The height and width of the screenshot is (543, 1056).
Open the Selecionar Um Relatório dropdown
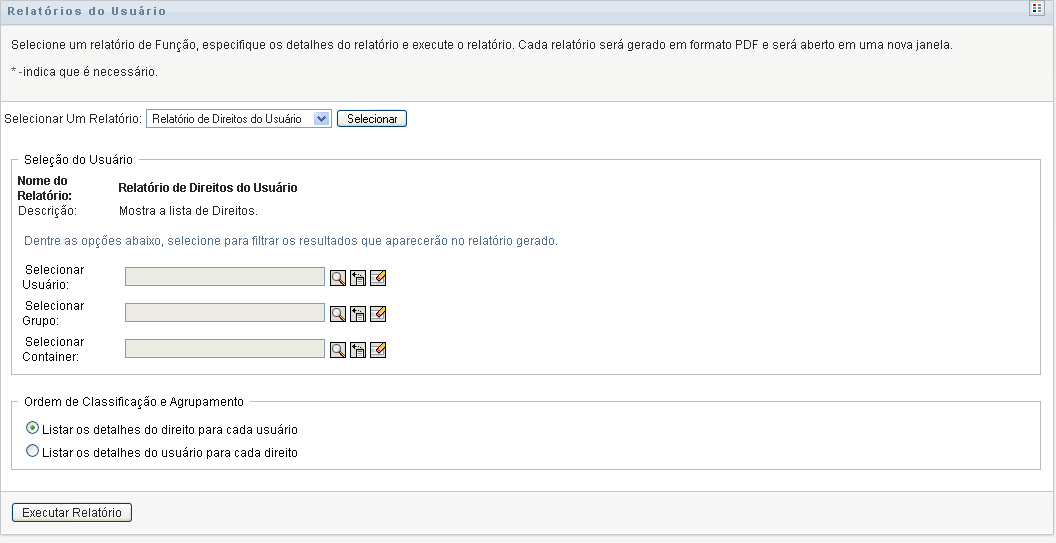(239, 119)
